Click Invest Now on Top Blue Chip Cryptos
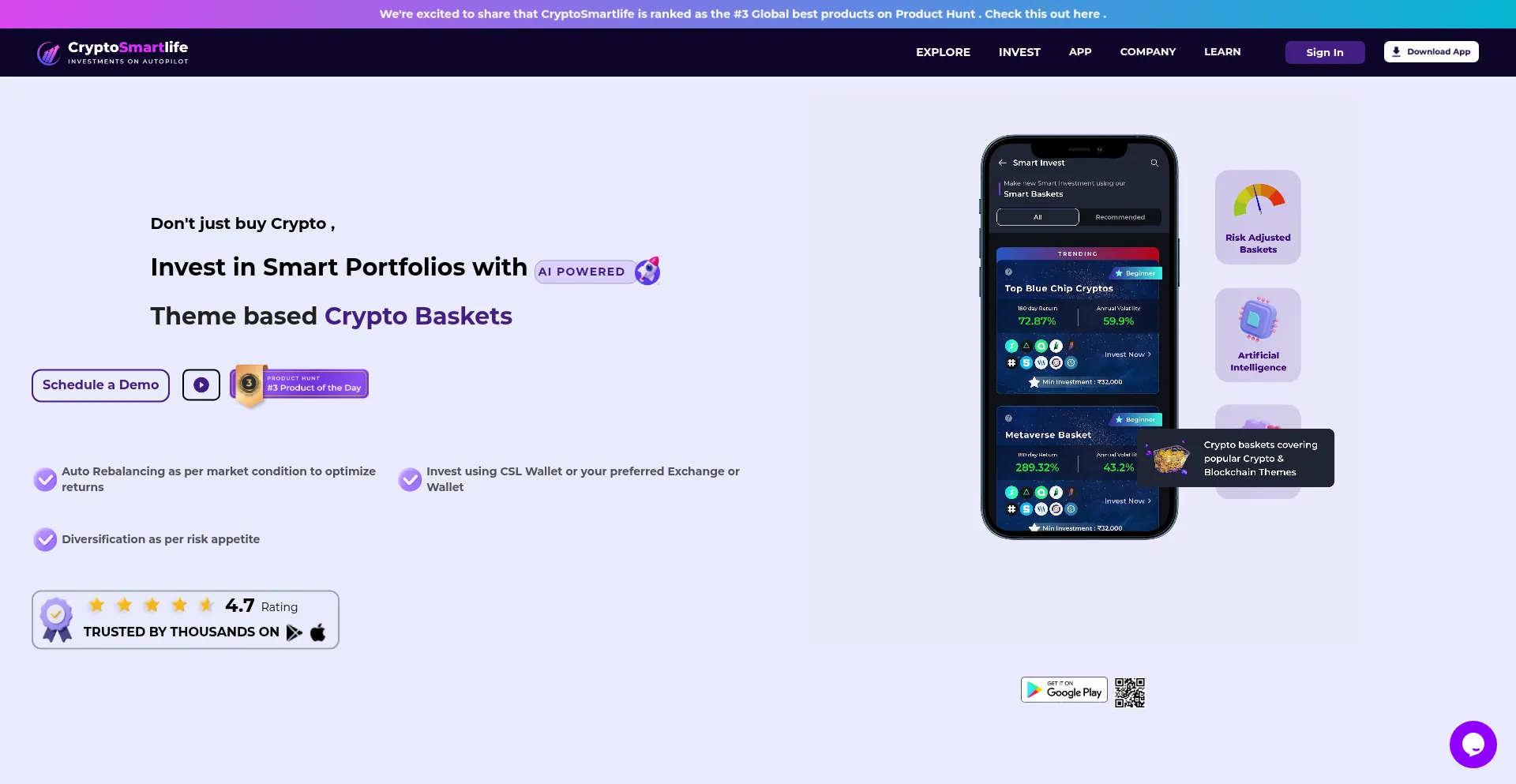The width and height of the screenshot is (1516, 784). (1128, 354)
